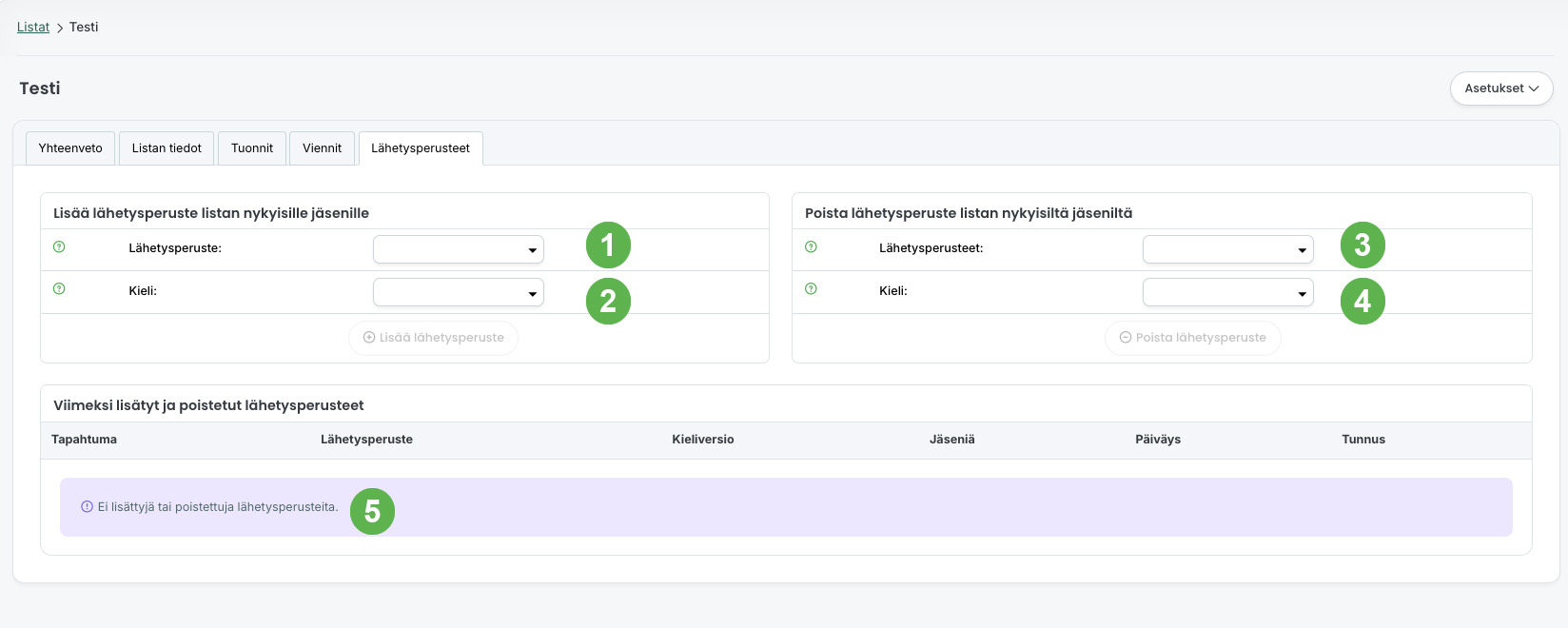
Task: Open Lähetysperuste dropdown in add panel
Action: [459, 249]
